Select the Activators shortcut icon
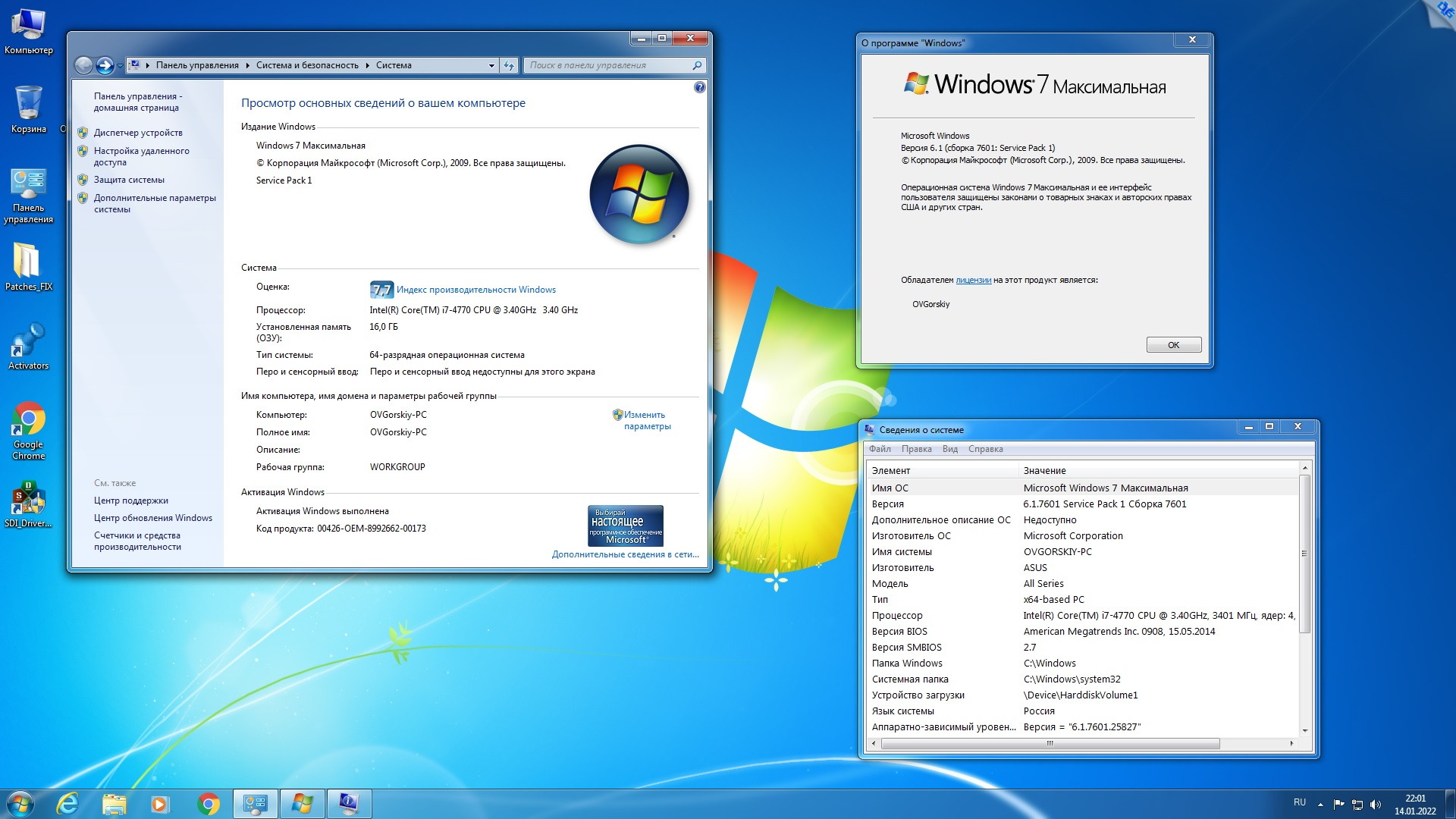 (29, 347)
